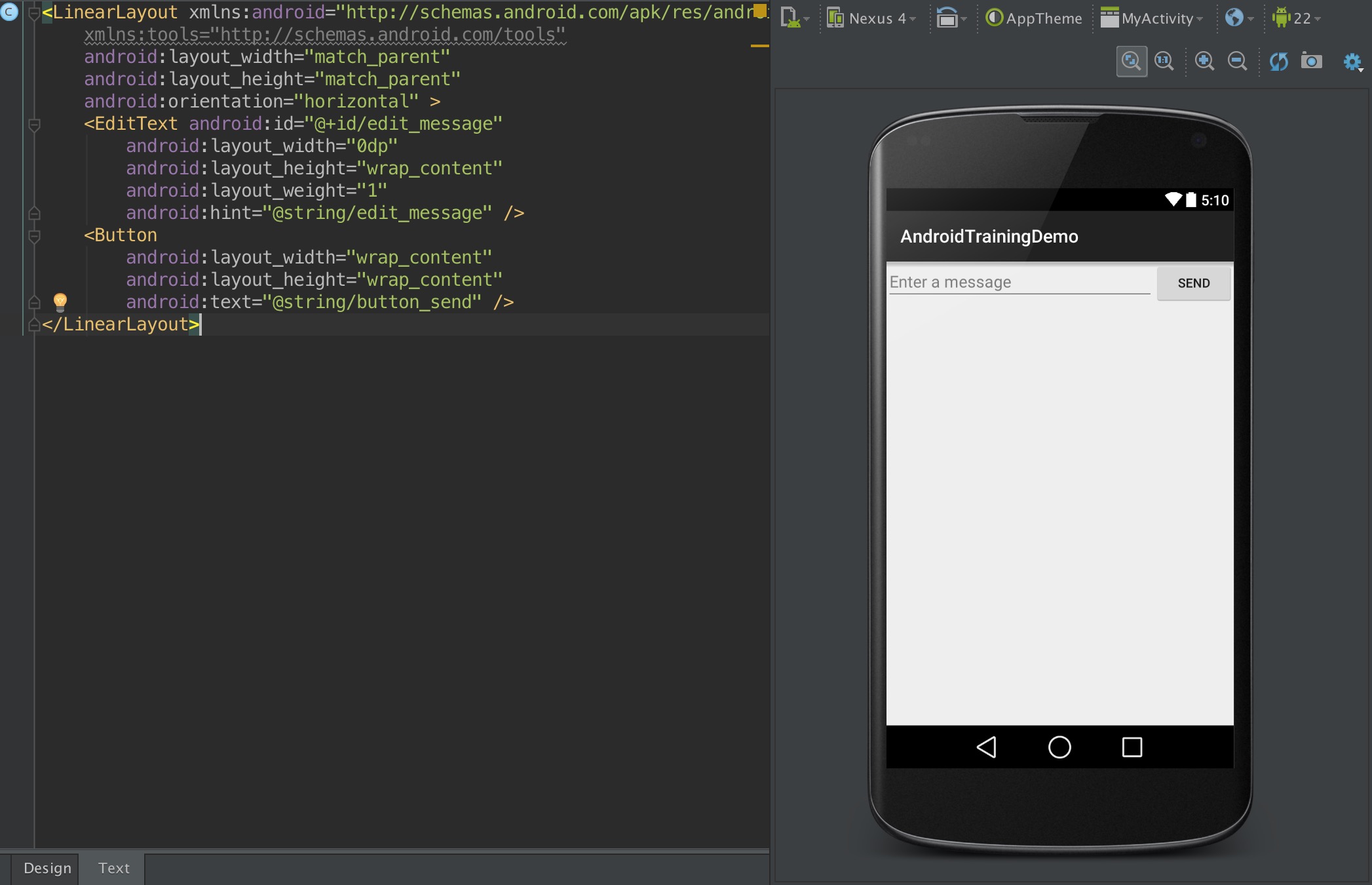This screenshot has height=885, width=1372.
Task: Zoom in the layout preview
Action: pyautogui.click(x=1204, y=62)
